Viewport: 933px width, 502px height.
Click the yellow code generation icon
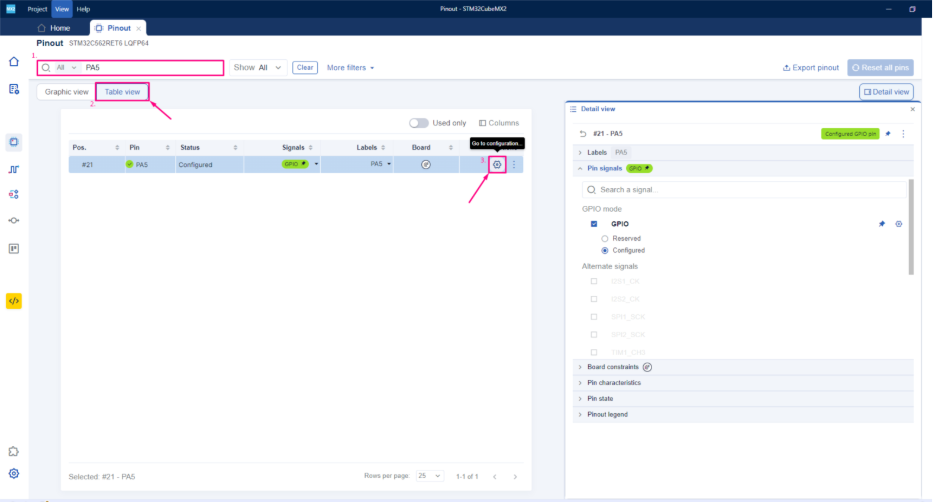(14, 301)
